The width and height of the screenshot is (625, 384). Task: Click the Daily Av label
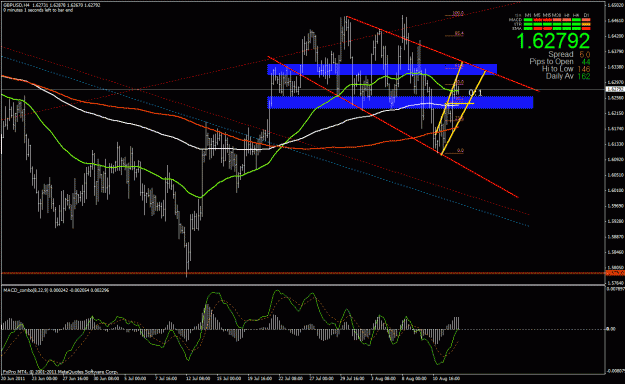click(x=560, y=76)
